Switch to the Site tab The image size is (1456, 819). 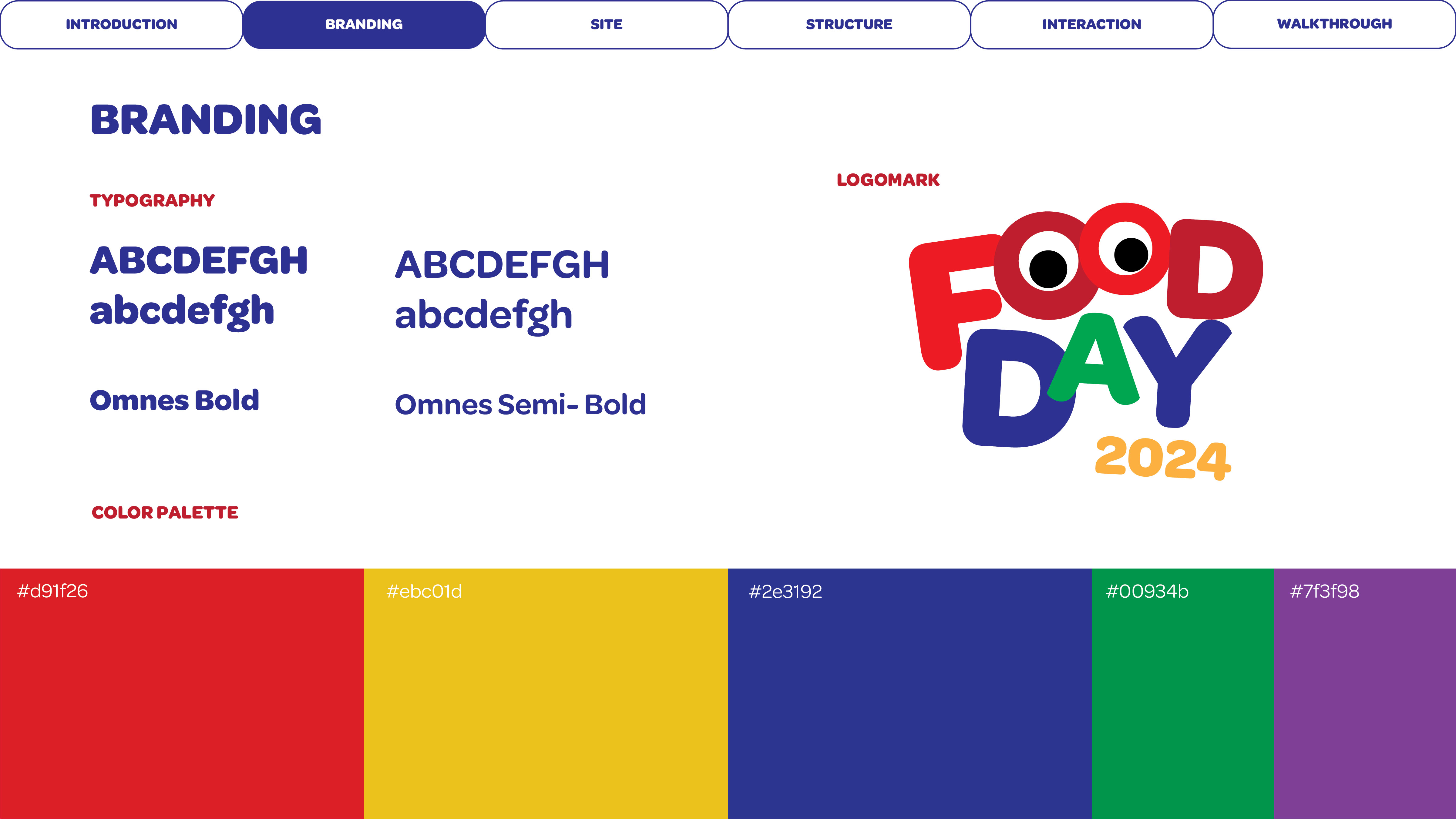(607, 24)
